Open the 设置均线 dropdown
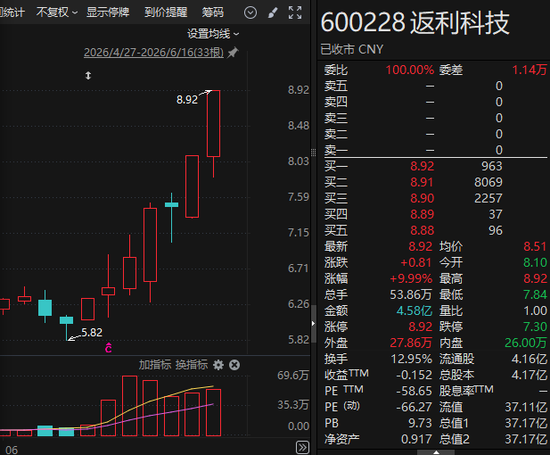The width and height of the screenshot is (550, 455). (213, 34)
